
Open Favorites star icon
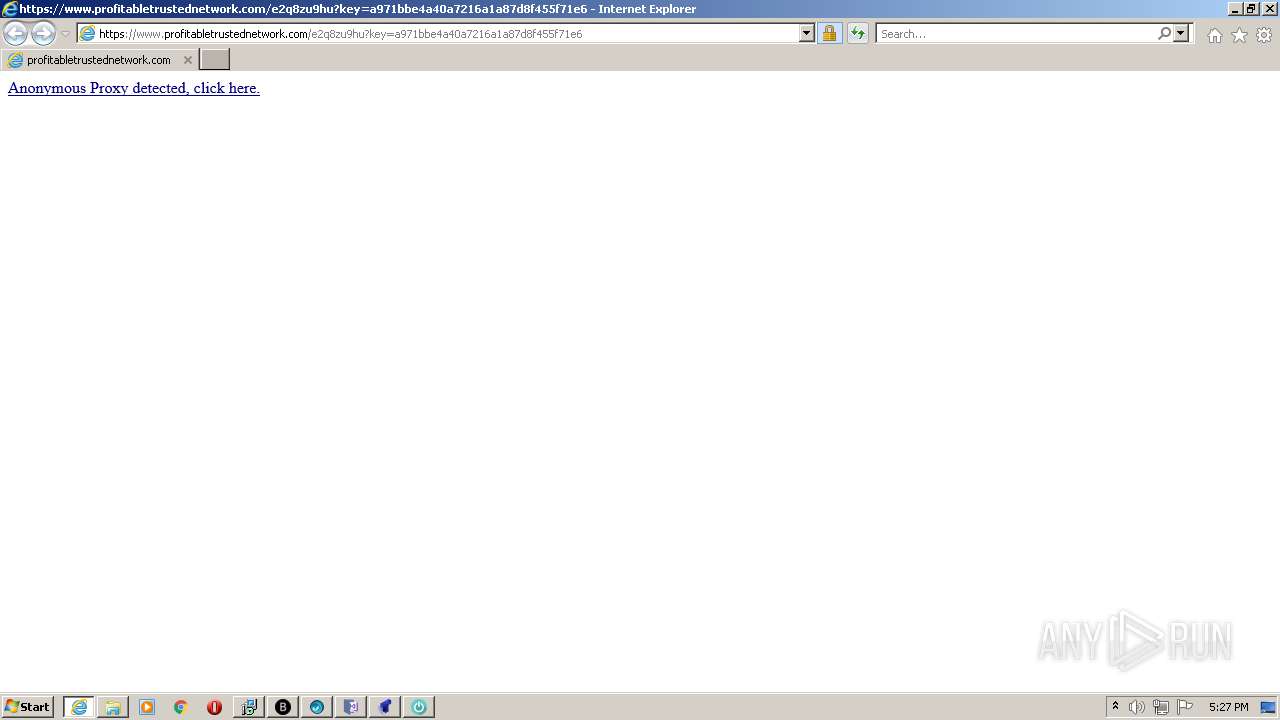tap(1239, 35)
